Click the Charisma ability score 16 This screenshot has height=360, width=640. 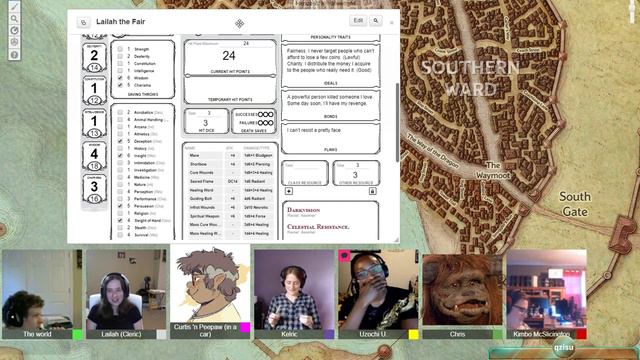[94, 199]
